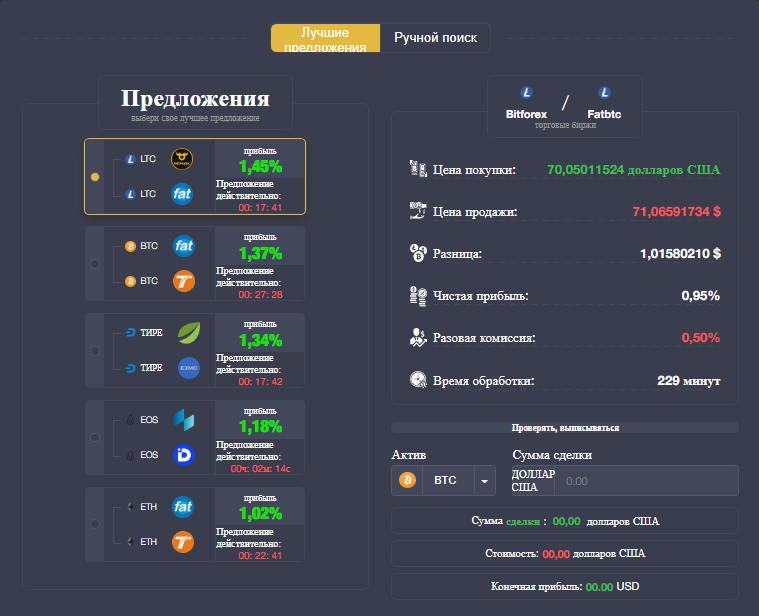Viewport: 759px width, 616px height.
Task: Click the blue D exchange logo in the EOS offer
Action: click(184, 455)
